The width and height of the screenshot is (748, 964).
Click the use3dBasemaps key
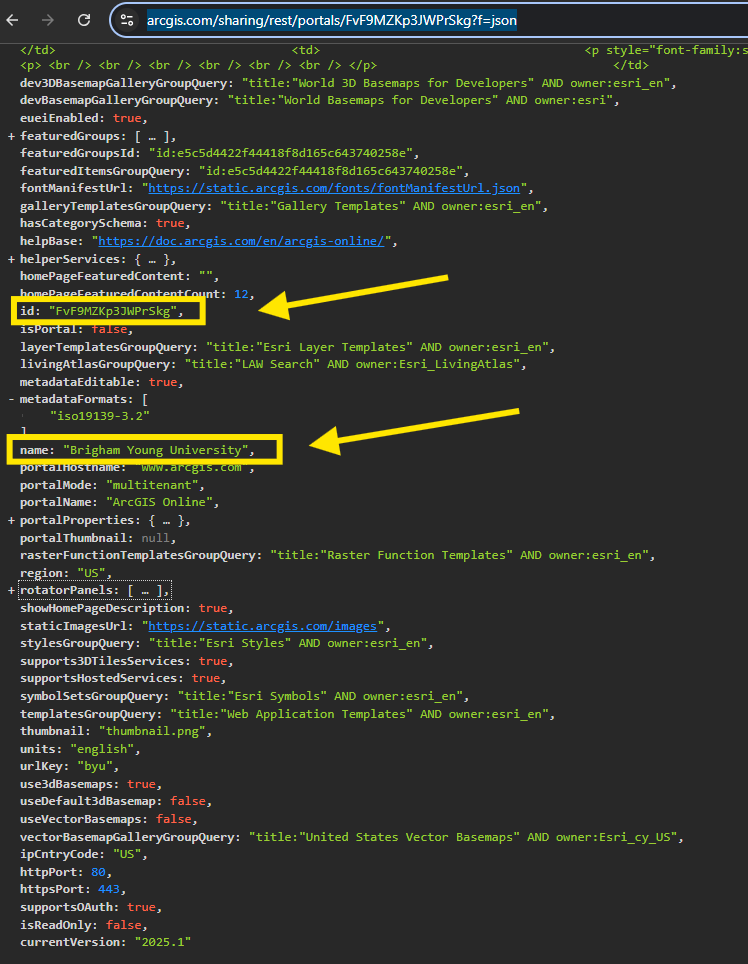coord(66,784)
